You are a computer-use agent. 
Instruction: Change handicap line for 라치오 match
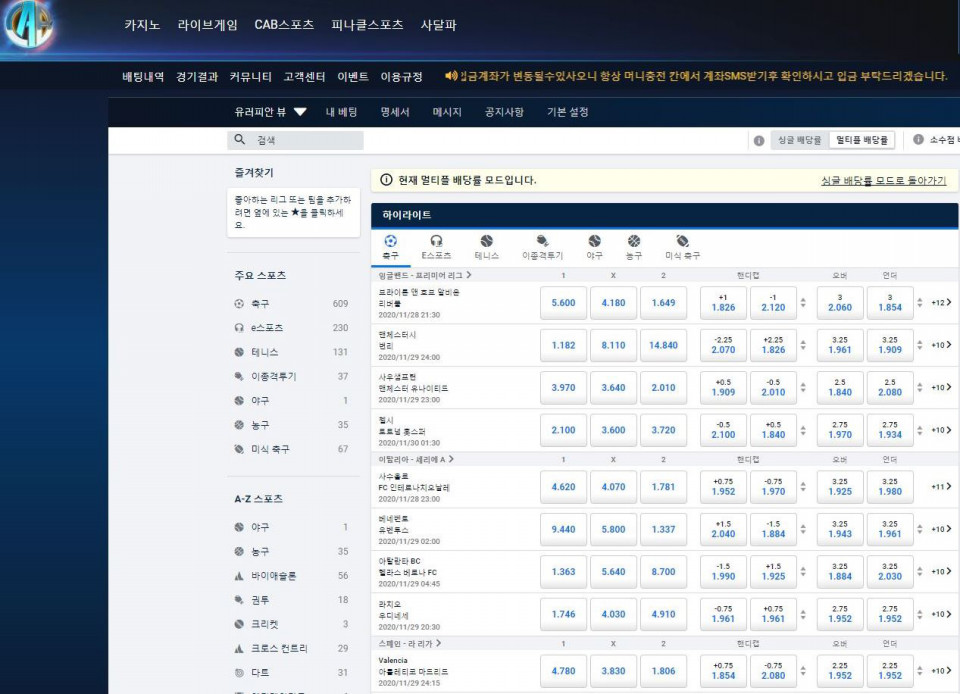(803, 614)
